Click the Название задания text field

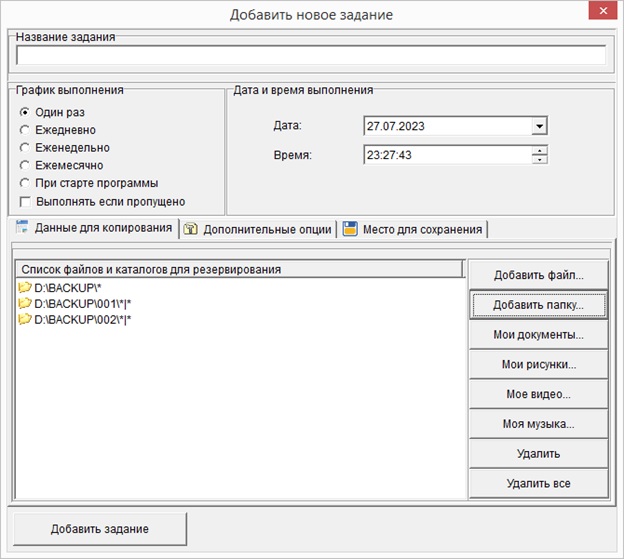(311, 55)
